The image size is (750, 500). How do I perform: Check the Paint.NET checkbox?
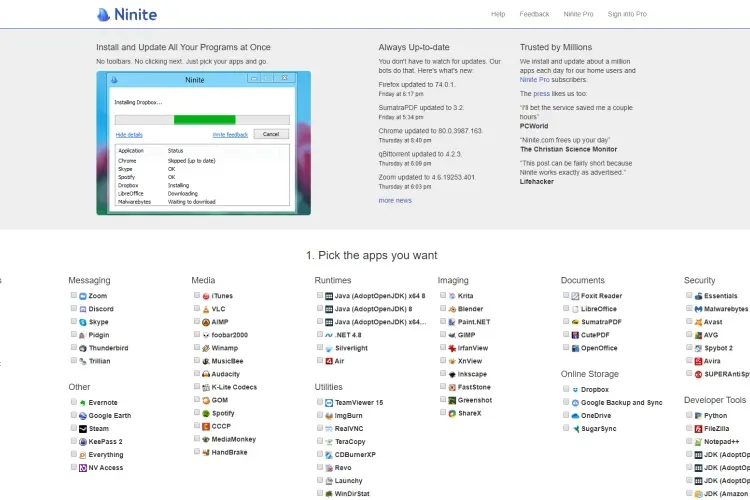pyautogui.click(x=443, y=322)
